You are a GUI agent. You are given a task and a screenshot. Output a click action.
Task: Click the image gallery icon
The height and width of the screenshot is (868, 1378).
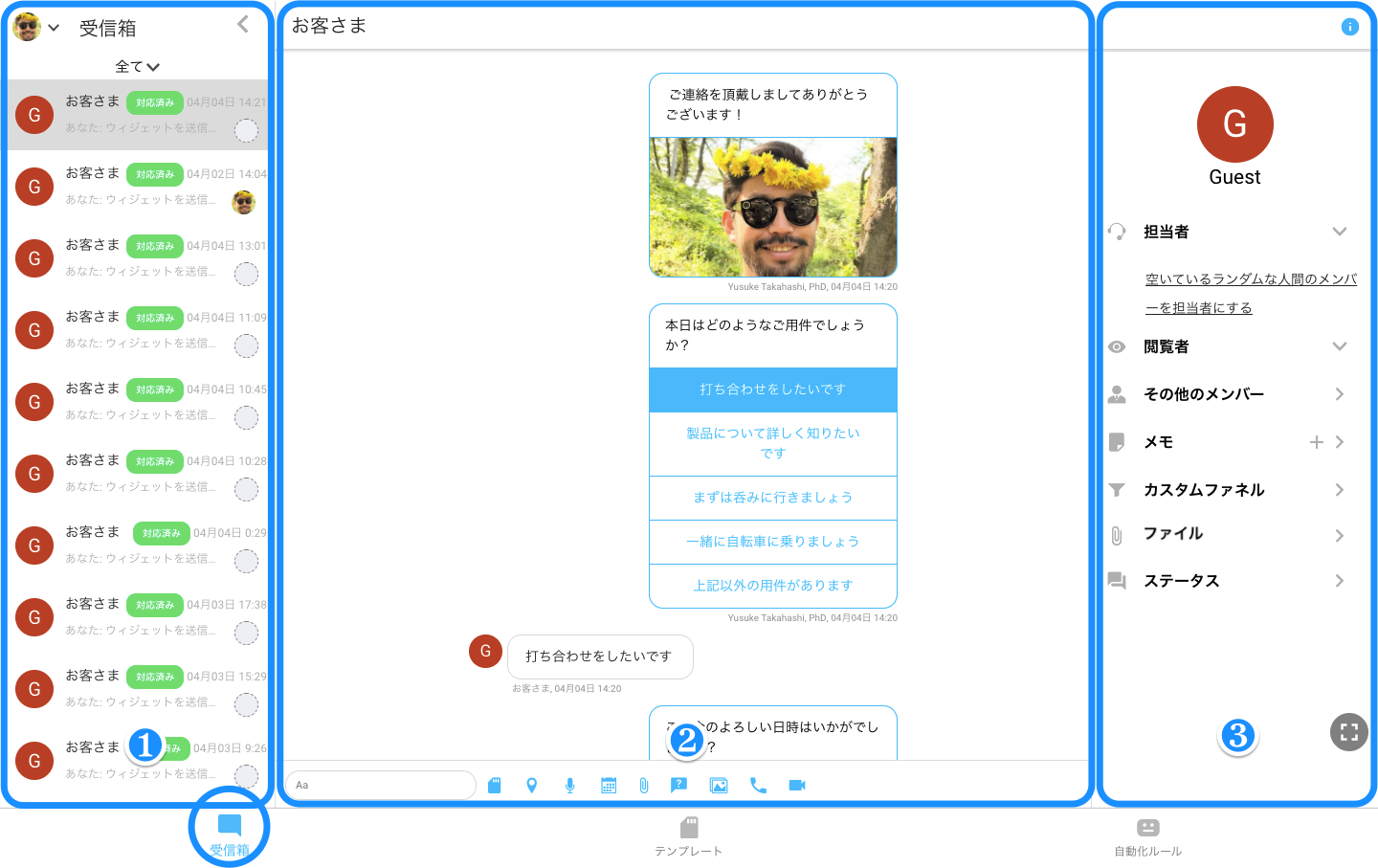coord(719,786)
